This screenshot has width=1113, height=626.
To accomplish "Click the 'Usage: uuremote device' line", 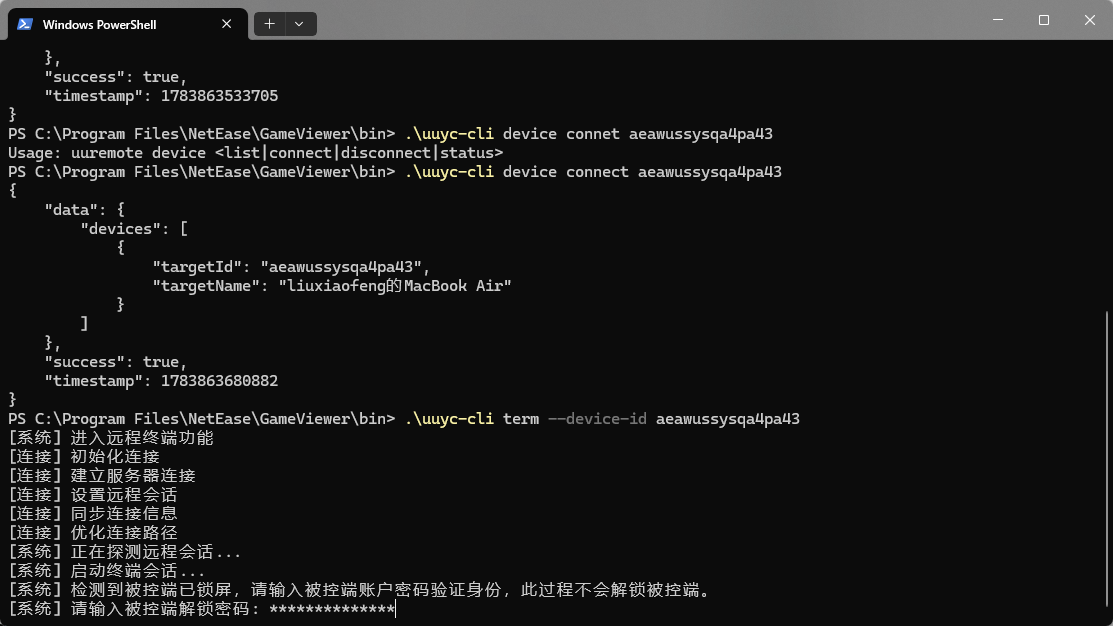I will (256, 153).
